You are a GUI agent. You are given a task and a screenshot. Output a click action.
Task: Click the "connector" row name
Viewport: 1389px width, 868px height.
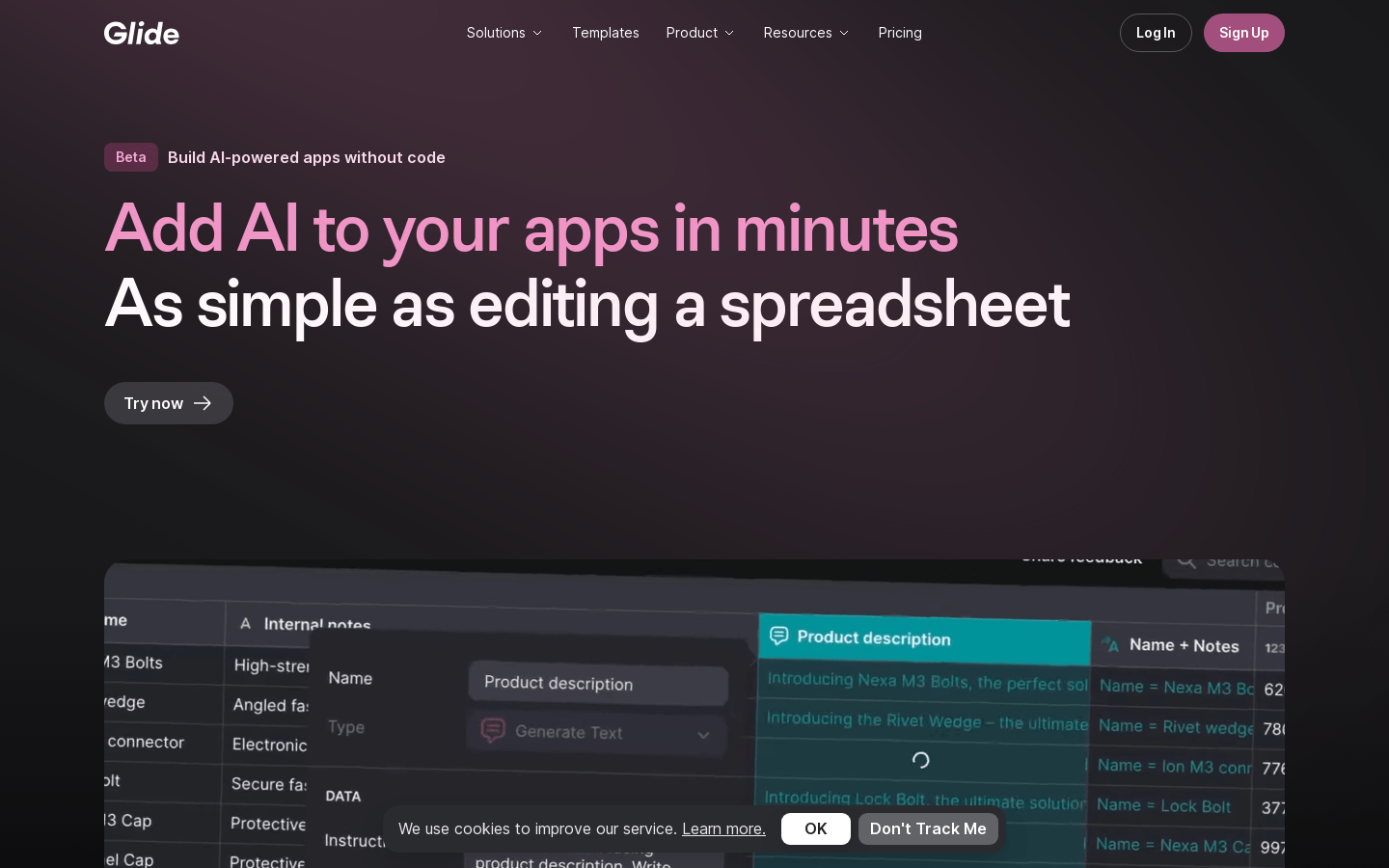tap(146, 742)
